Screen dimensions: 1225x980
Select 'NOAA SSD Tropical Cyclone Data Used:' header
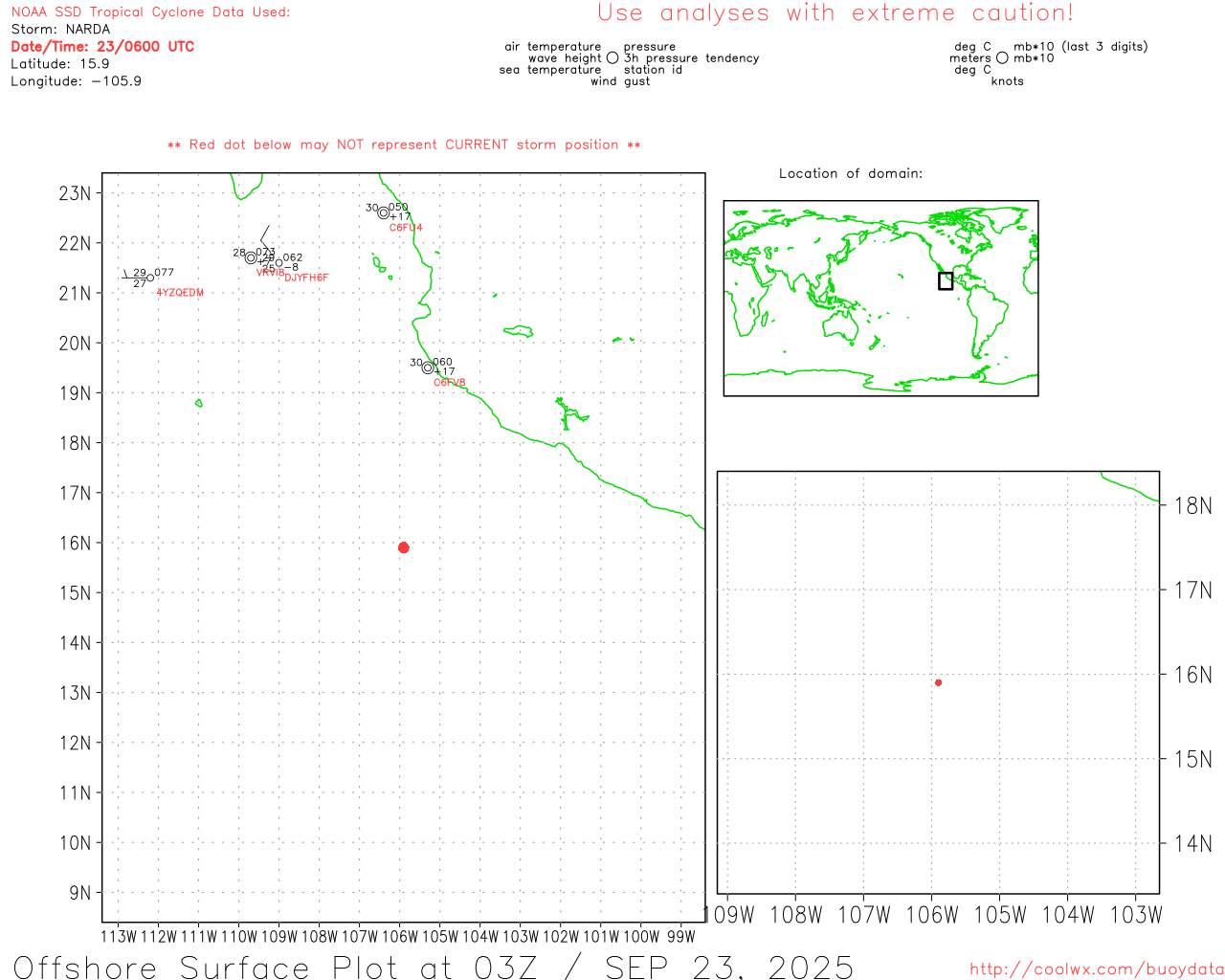click(150, 11)
